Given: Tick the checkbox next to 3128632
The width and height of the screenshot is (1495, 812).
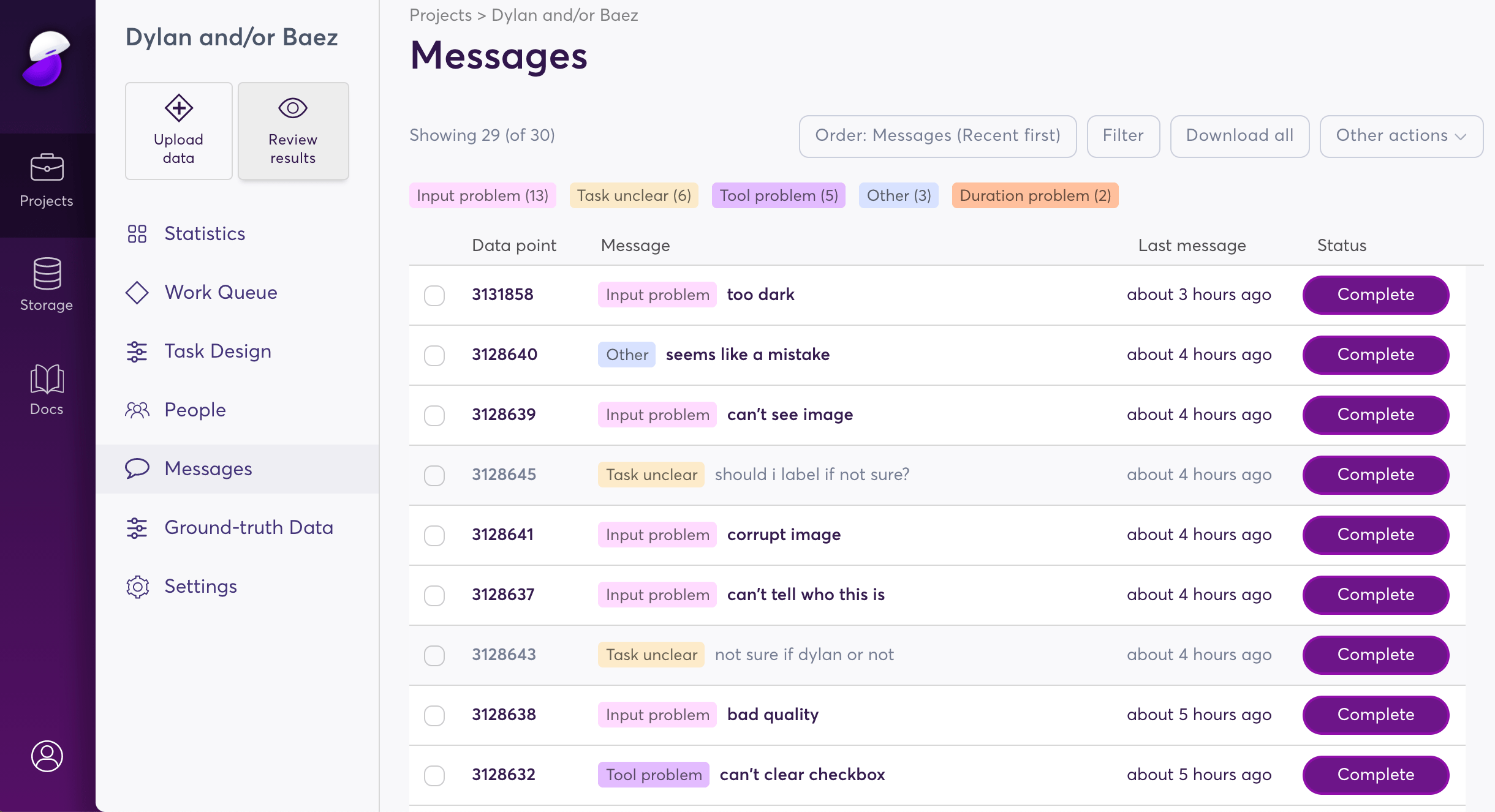Looking at the screenshot, I should [x=434, y=775].
